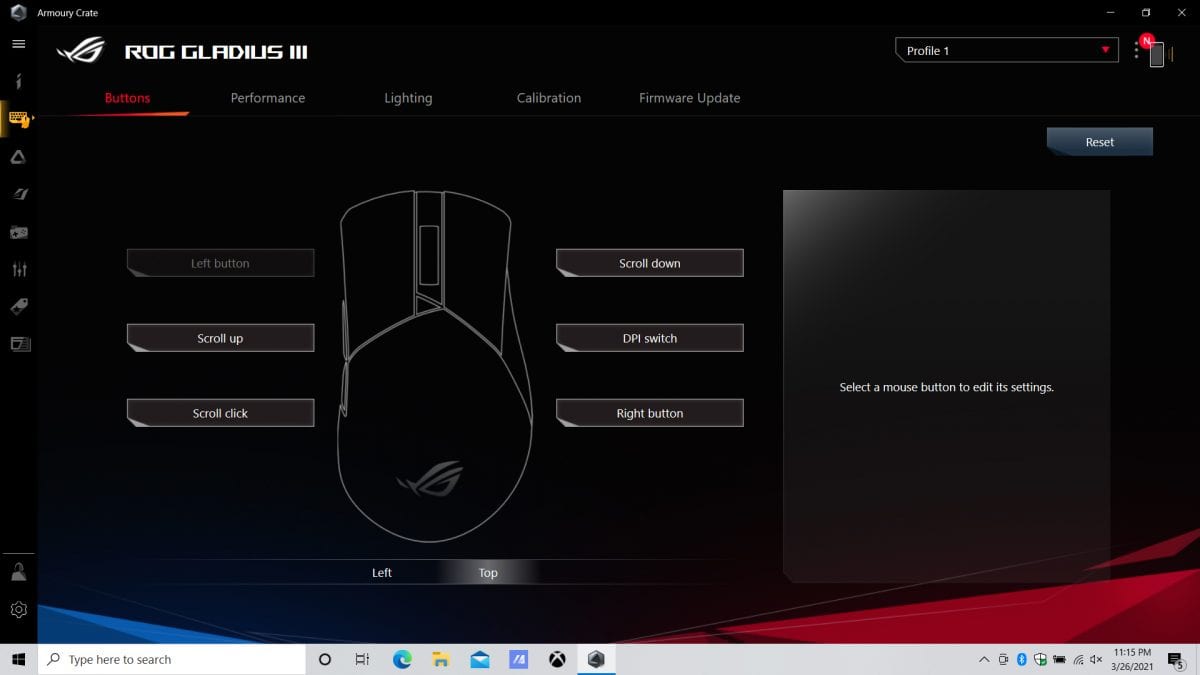Click the Windows taskbar search box
Viewport: 1200px width, 675px height.
(171, 659)
